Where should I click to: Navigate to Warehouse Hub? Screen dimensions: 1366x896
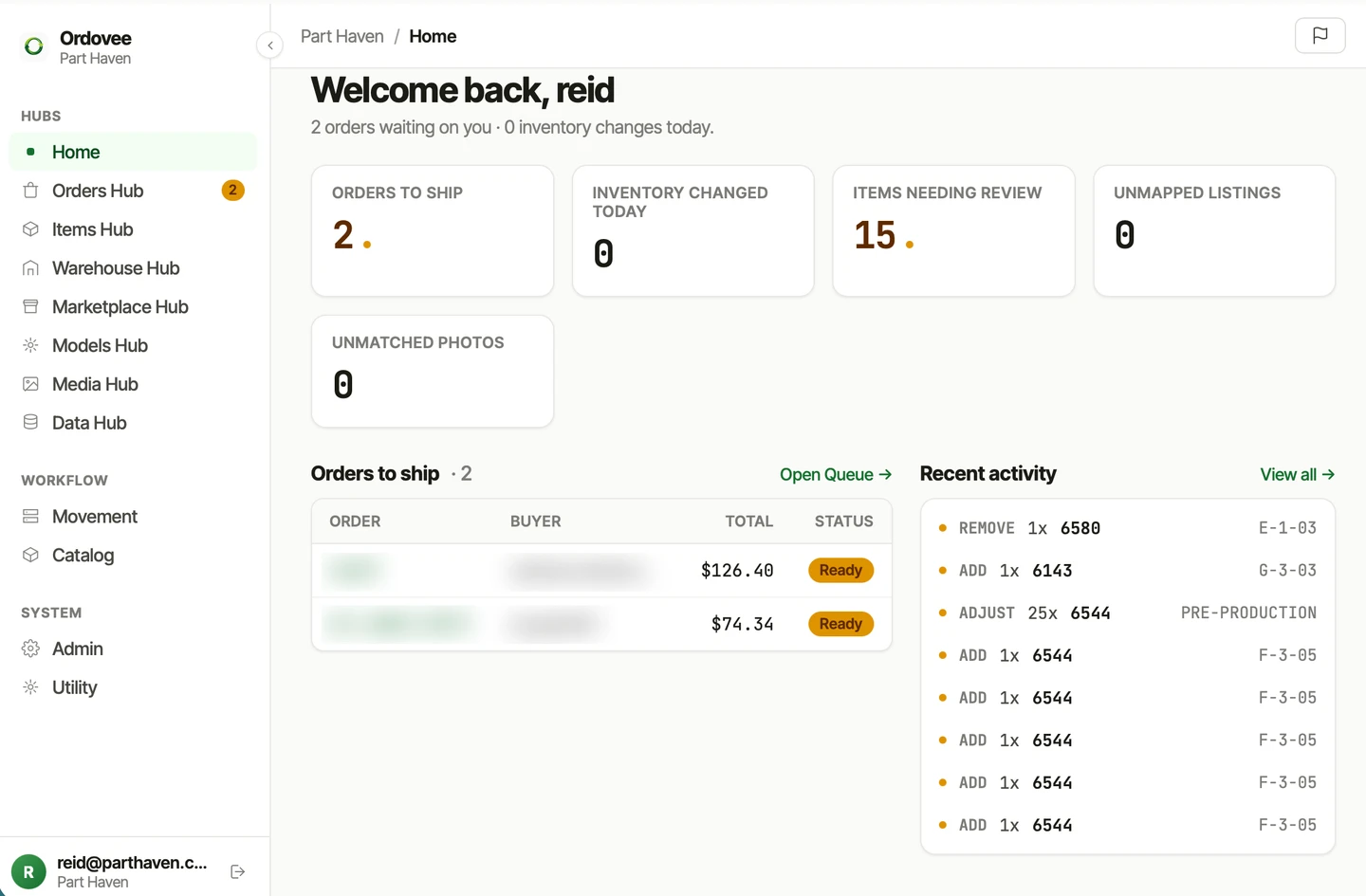(x=133, y=268)
